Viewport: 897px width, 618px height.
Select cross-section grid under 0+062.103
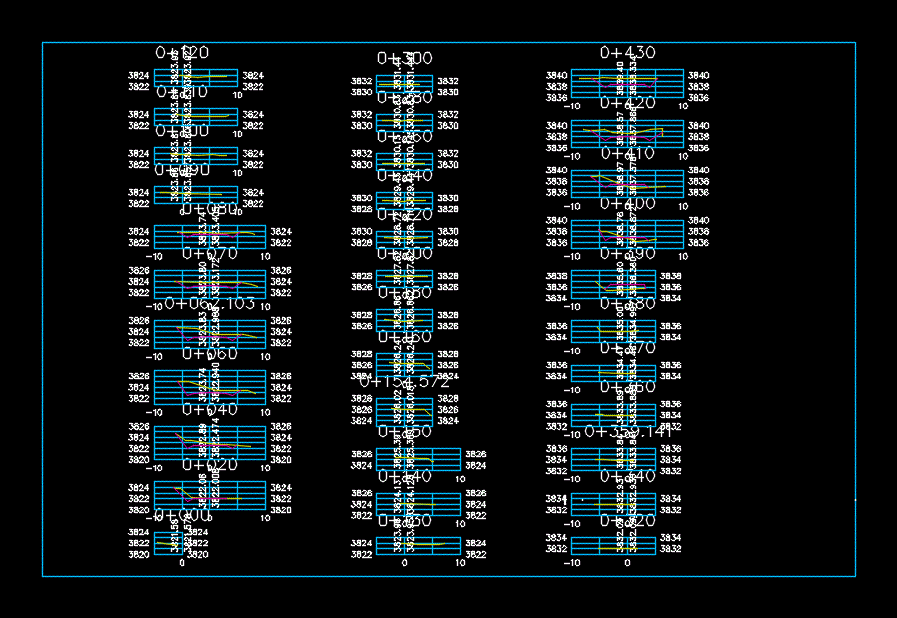[x=210, y=334]
